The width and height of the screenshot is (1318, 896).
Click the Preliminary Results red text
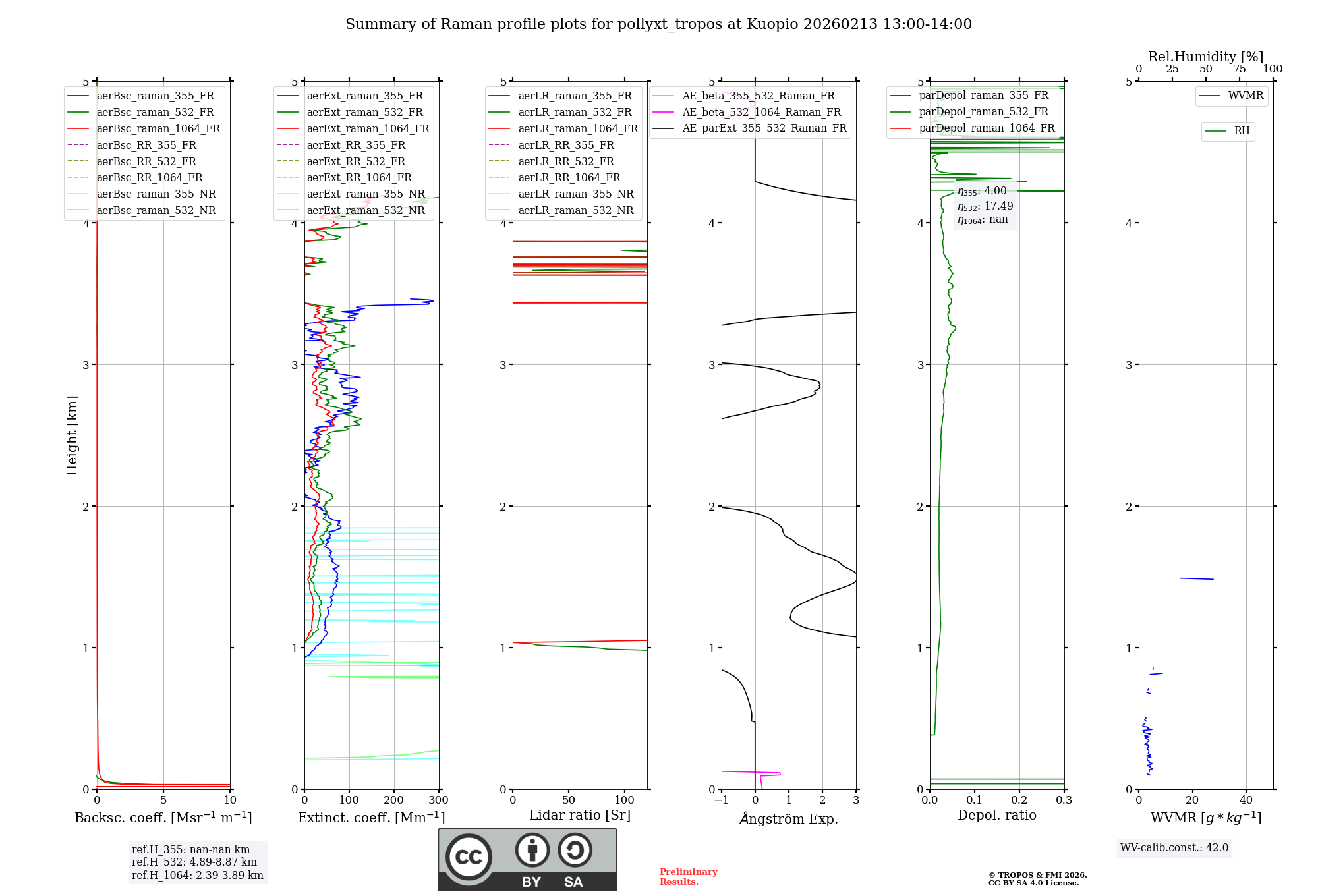pos(688,877)
